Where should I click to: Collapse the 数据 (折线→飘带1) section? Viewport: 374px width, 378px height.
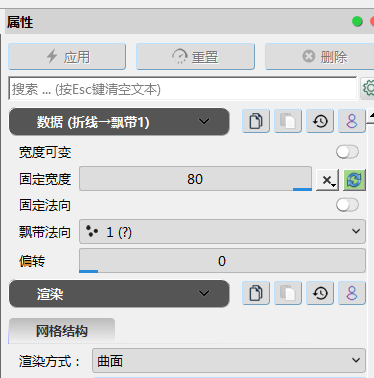[119, 122]
